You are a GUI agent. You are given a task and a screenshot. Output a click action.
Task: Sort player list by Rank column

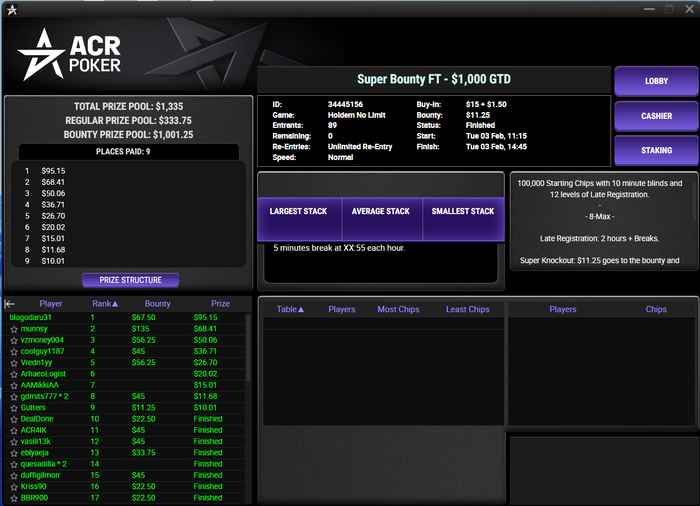[105, 304]
